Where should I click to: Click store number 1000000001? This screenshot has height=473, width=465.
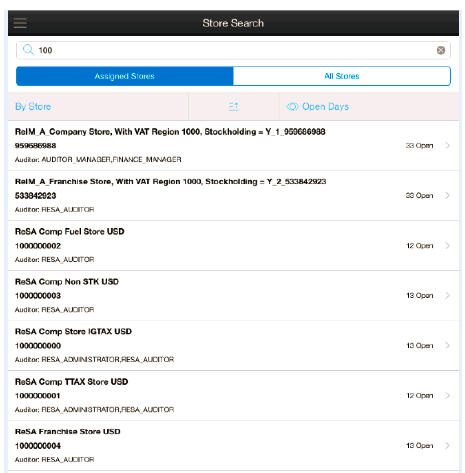tap(37, 396)
